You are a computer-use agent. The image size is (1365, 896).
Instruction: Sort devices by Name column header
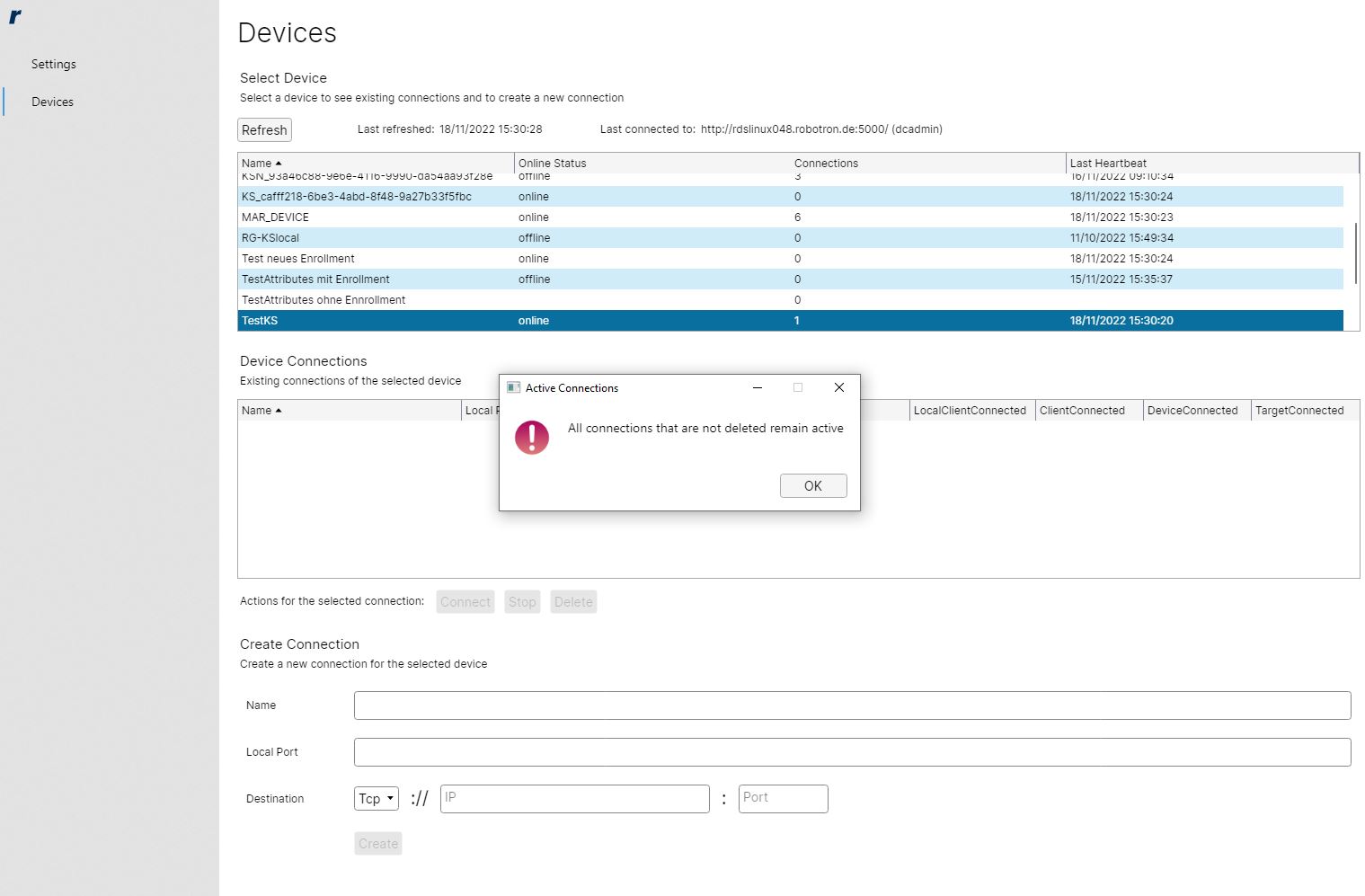tap(376, 163)
